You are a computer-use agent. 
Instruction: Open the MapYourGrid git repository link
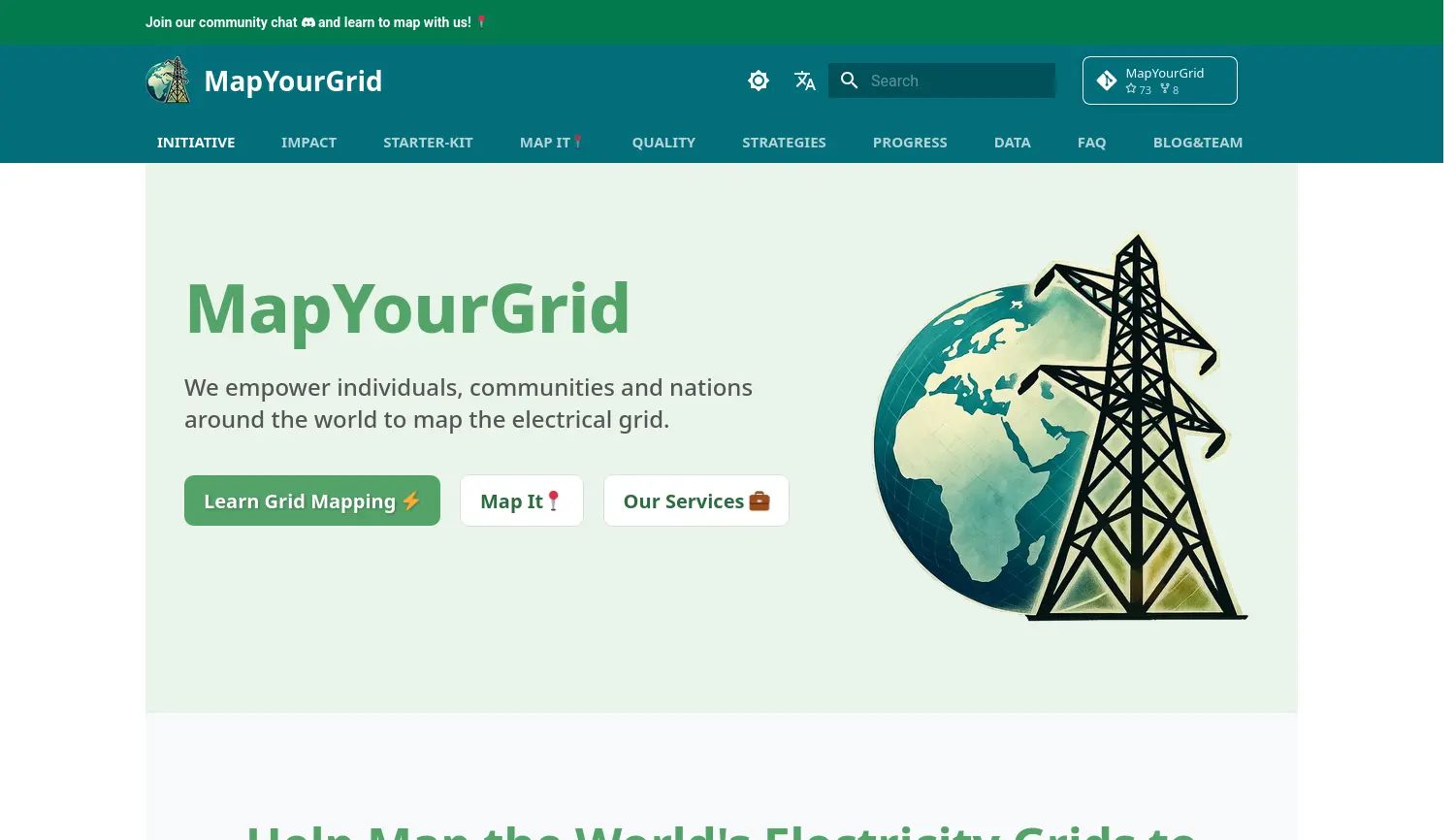1159,81
